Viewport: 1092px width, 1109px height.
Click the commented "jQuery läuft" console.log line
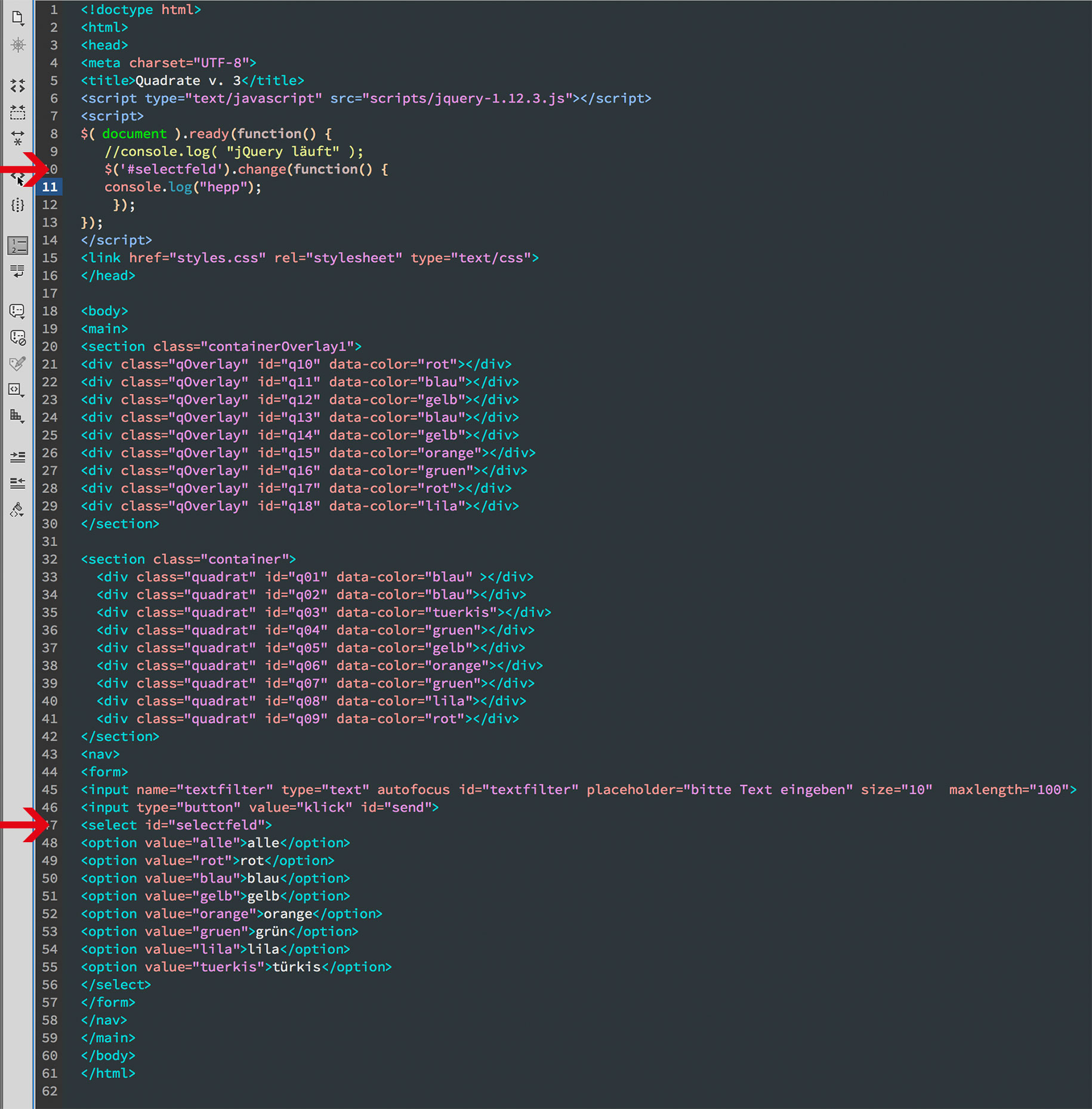click(x=234, y=152)
